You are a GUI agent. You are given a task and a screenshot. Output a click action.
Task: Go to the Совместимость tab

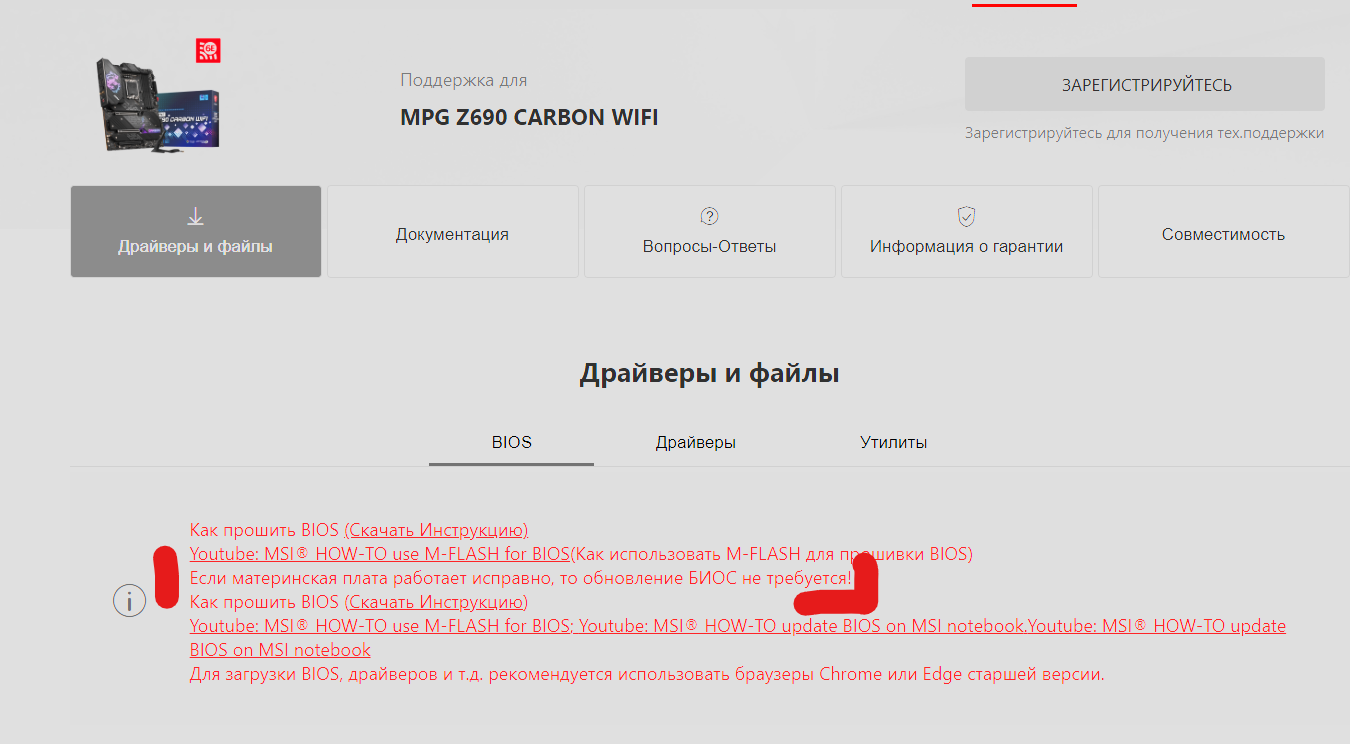(x=1223, y=231)
